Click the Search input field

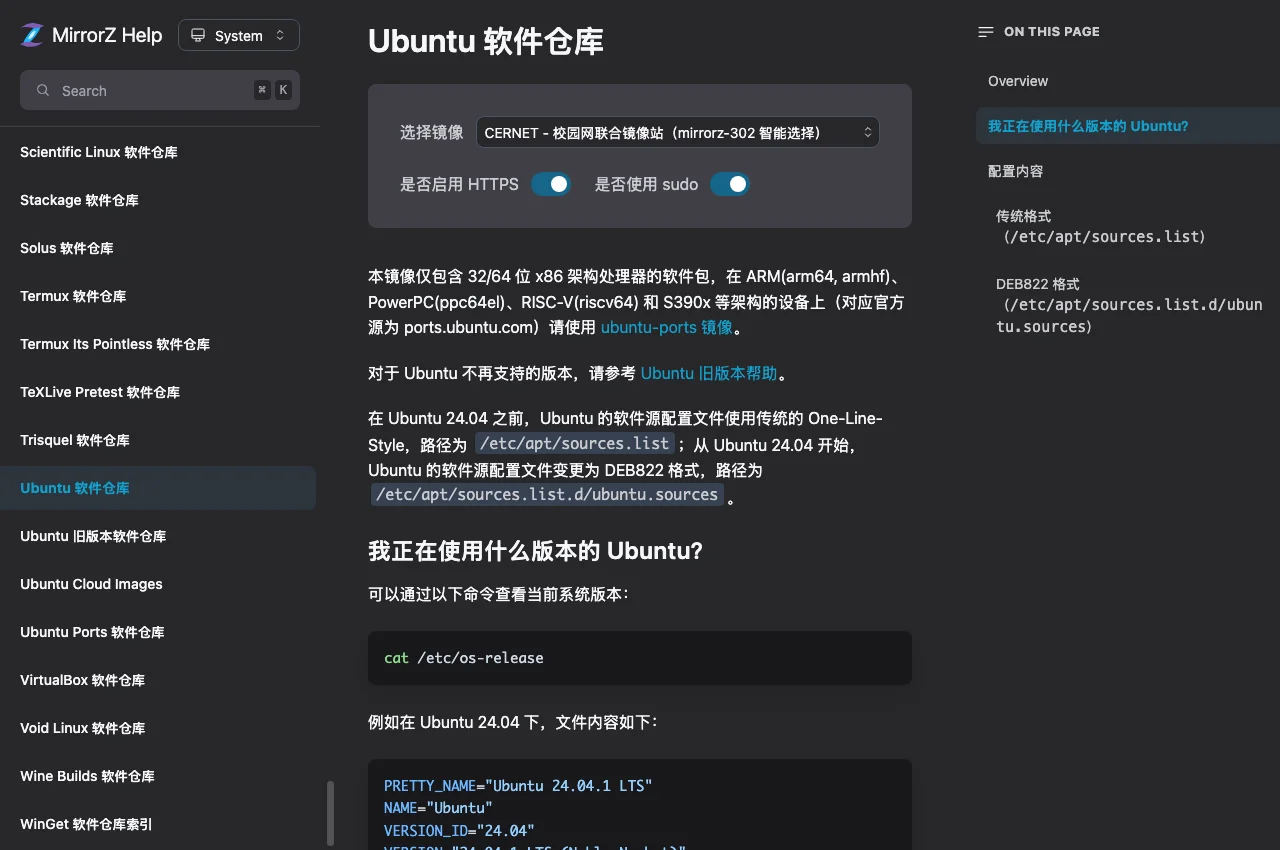160,90
